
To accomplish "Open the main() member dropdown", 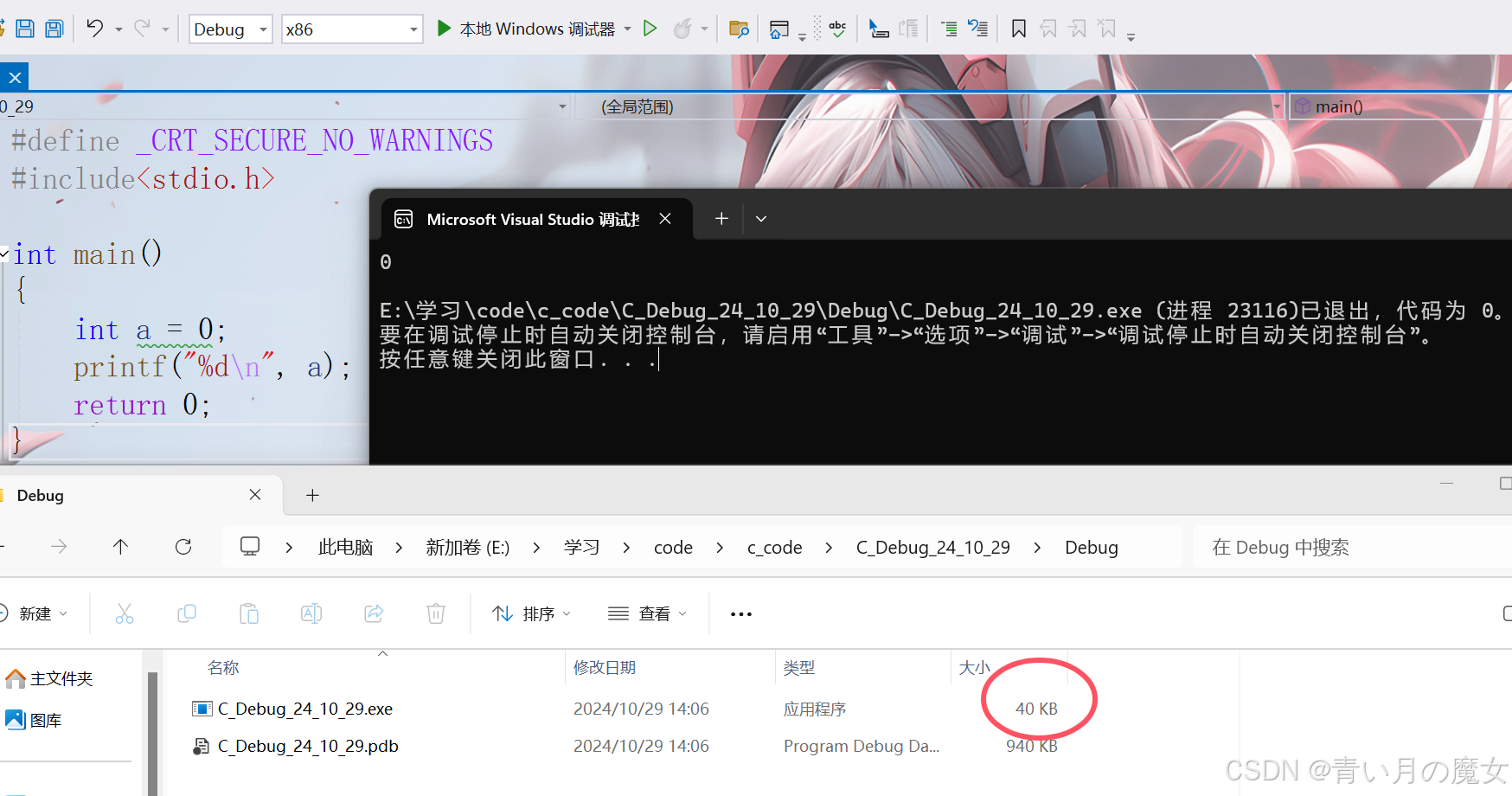I will pyautogui.click(x=1401, y=106).
